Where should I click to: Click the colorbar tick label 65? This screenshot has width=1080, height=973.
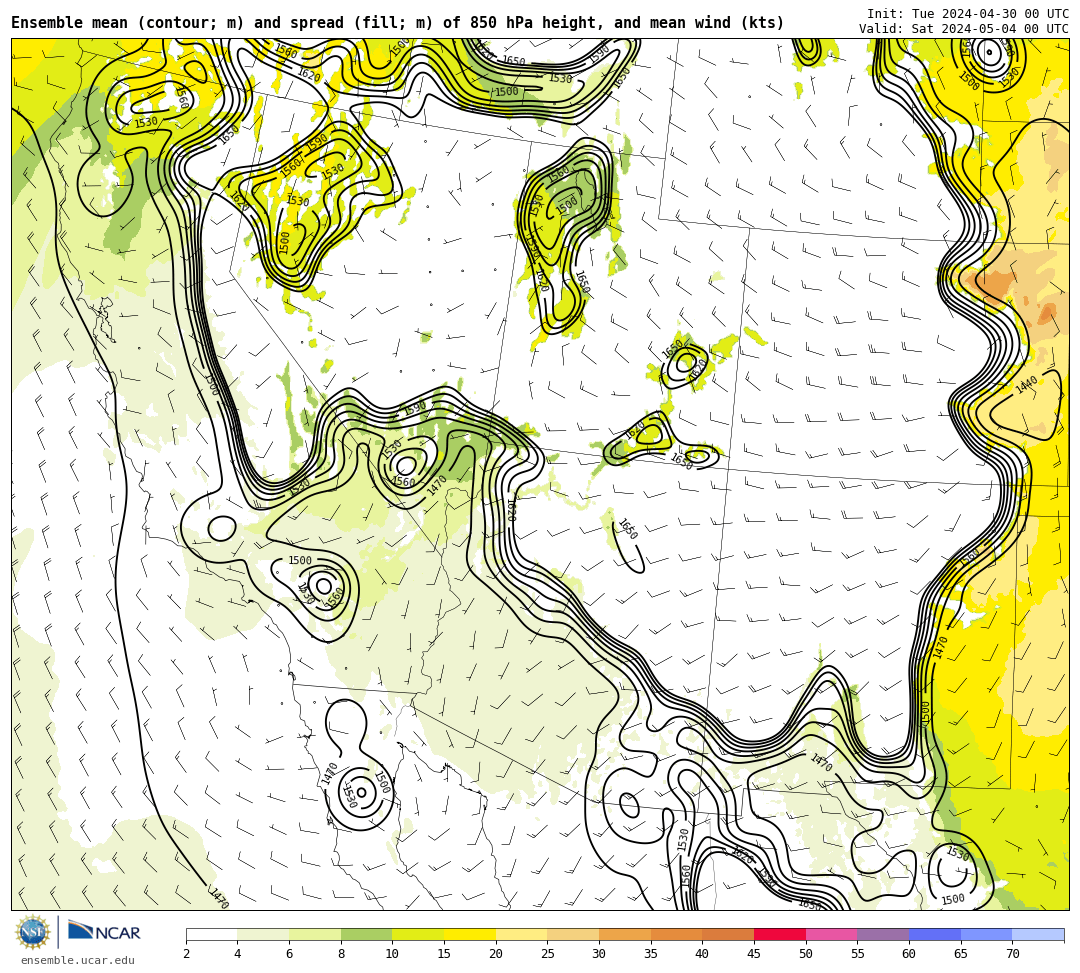click(x=961, y=954)
